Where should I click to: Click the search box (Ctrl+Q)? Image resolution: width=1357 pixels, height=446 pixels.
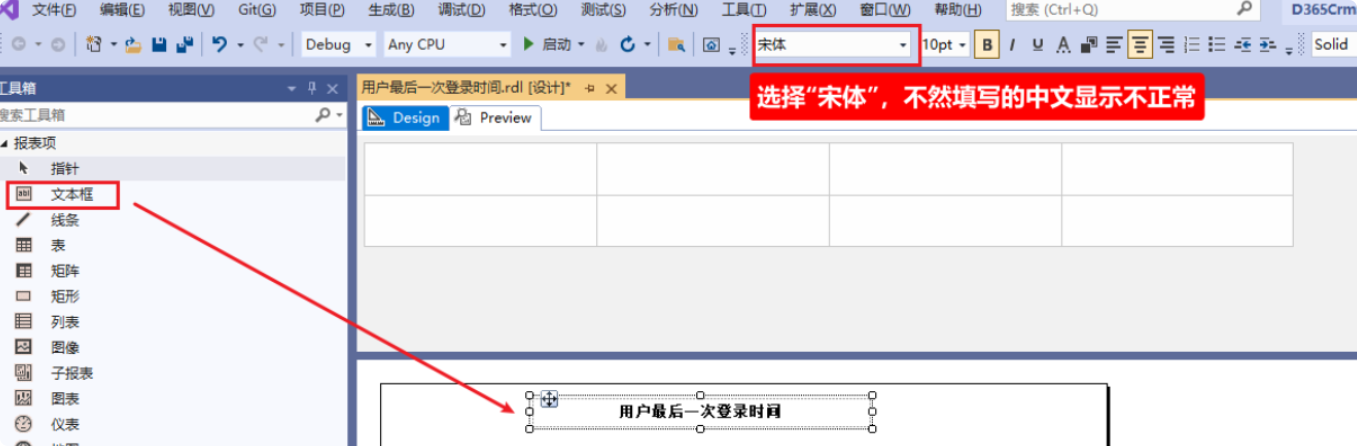point(1132,10)
